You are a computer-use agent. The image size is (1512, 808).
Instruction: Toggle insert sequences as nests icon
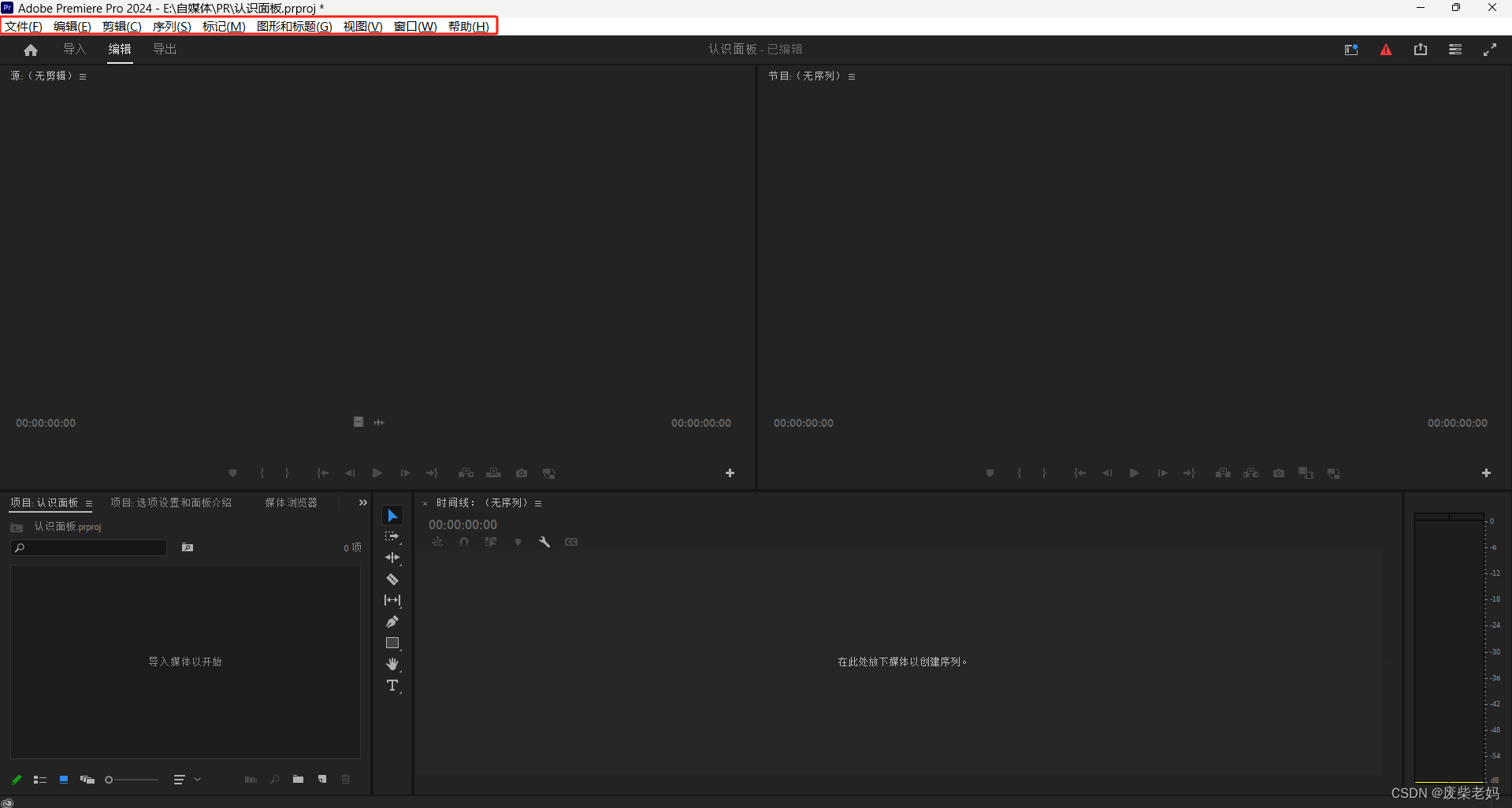coord(437,542)
